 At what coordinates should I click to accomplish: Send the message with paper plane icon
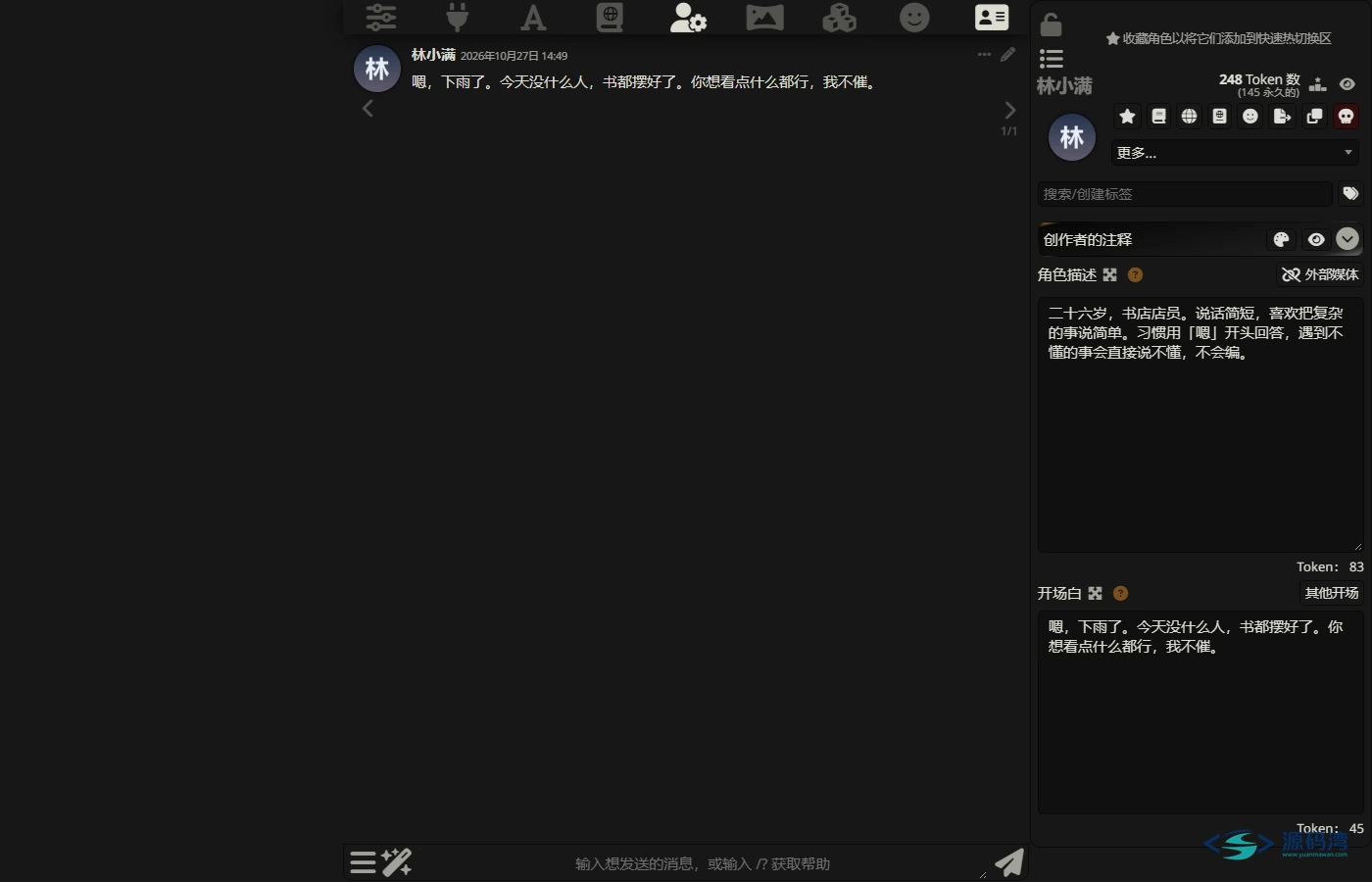[1009, 862]
